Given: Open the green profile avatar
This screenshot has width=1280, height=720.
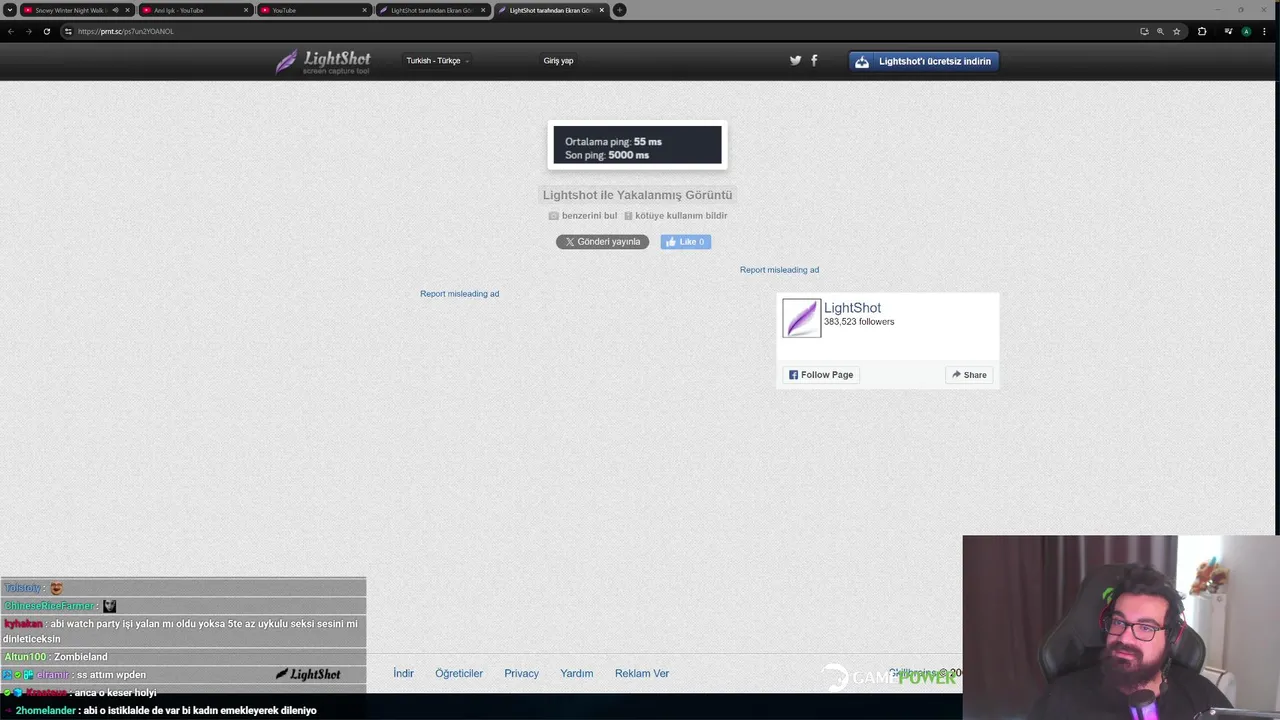Looking at the screenshot, I should click(x=1246, y=31).
